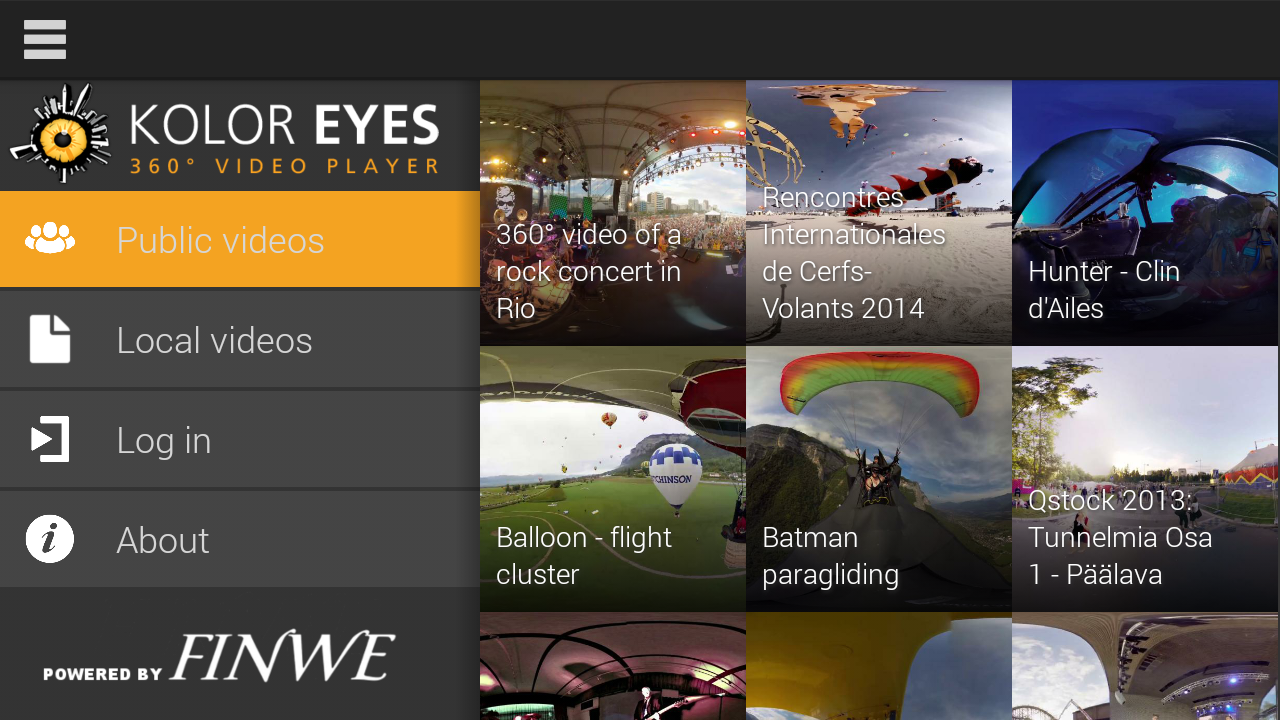The width and height of the screenshot is (1280, 720).
Task: Open the Batman paragliding video
Action: click(x=879, y=479)
